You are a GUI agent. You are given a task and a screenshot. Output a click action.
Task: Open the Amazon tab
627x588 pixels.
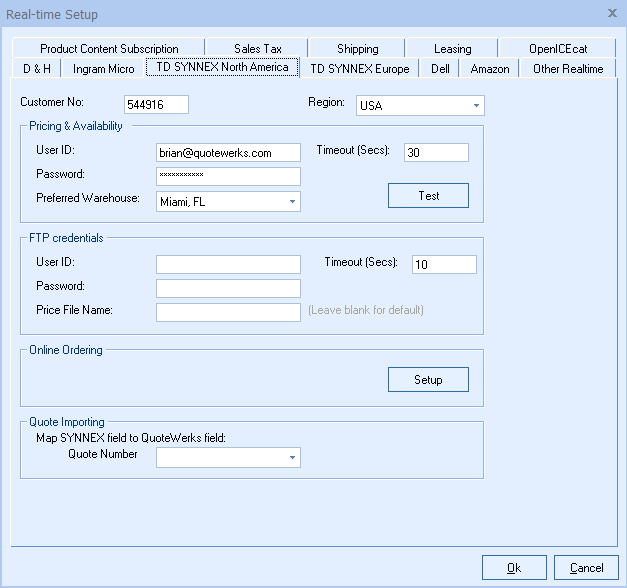pos(490,69)
